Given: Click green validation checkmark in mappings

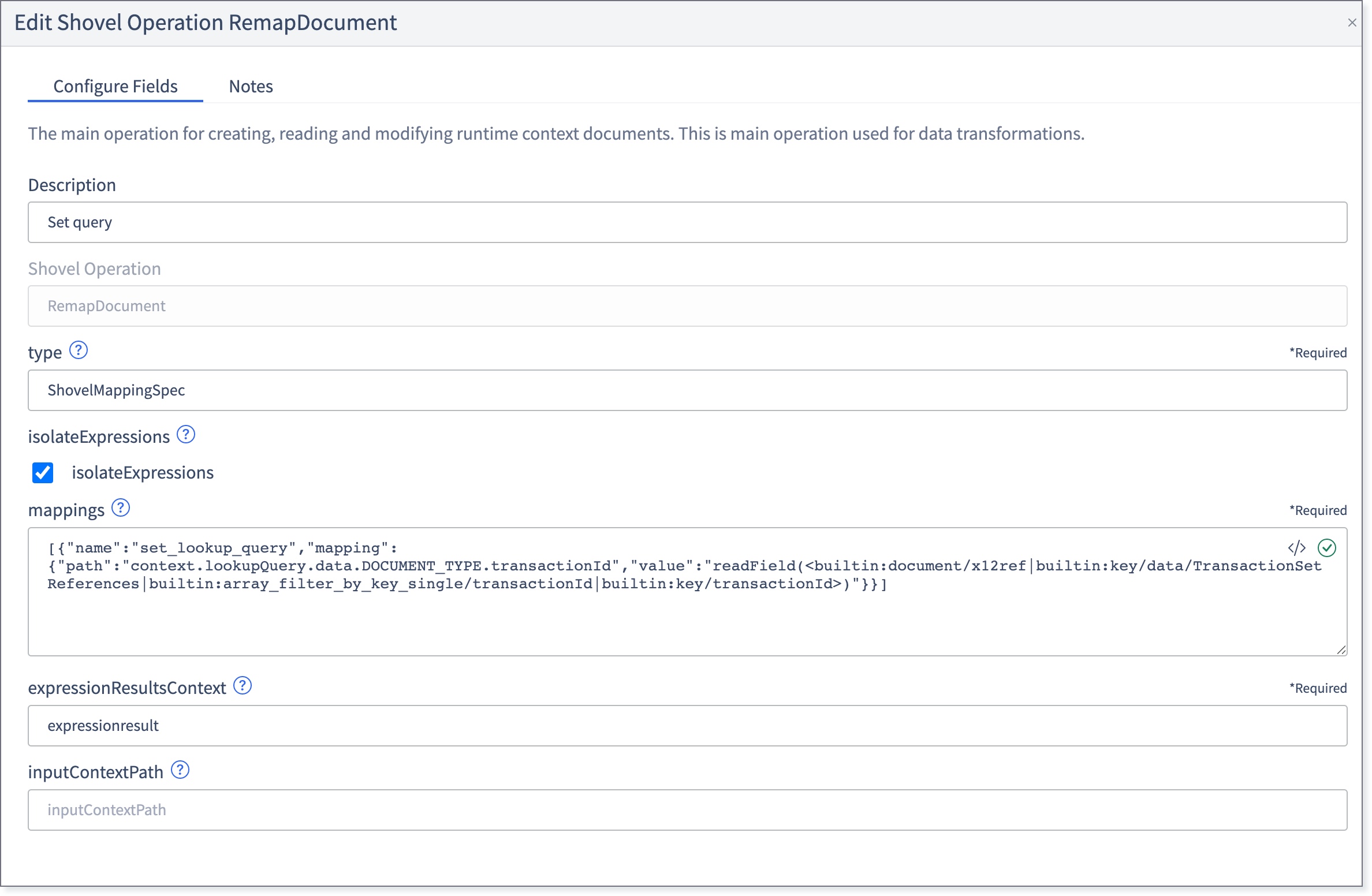Looking at the screenshot, I should [1327, 548].
